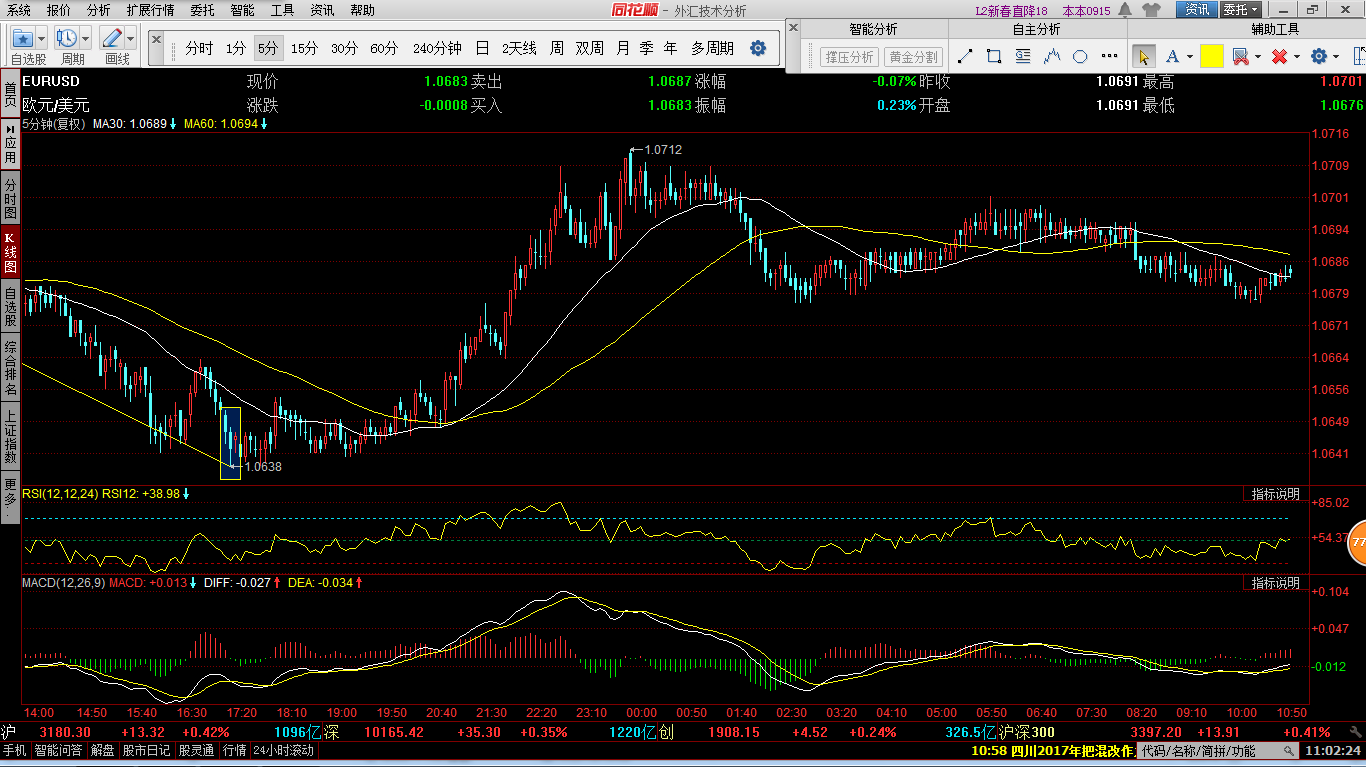
Task: Click the blue 资讯 button
Action: 1197,10
